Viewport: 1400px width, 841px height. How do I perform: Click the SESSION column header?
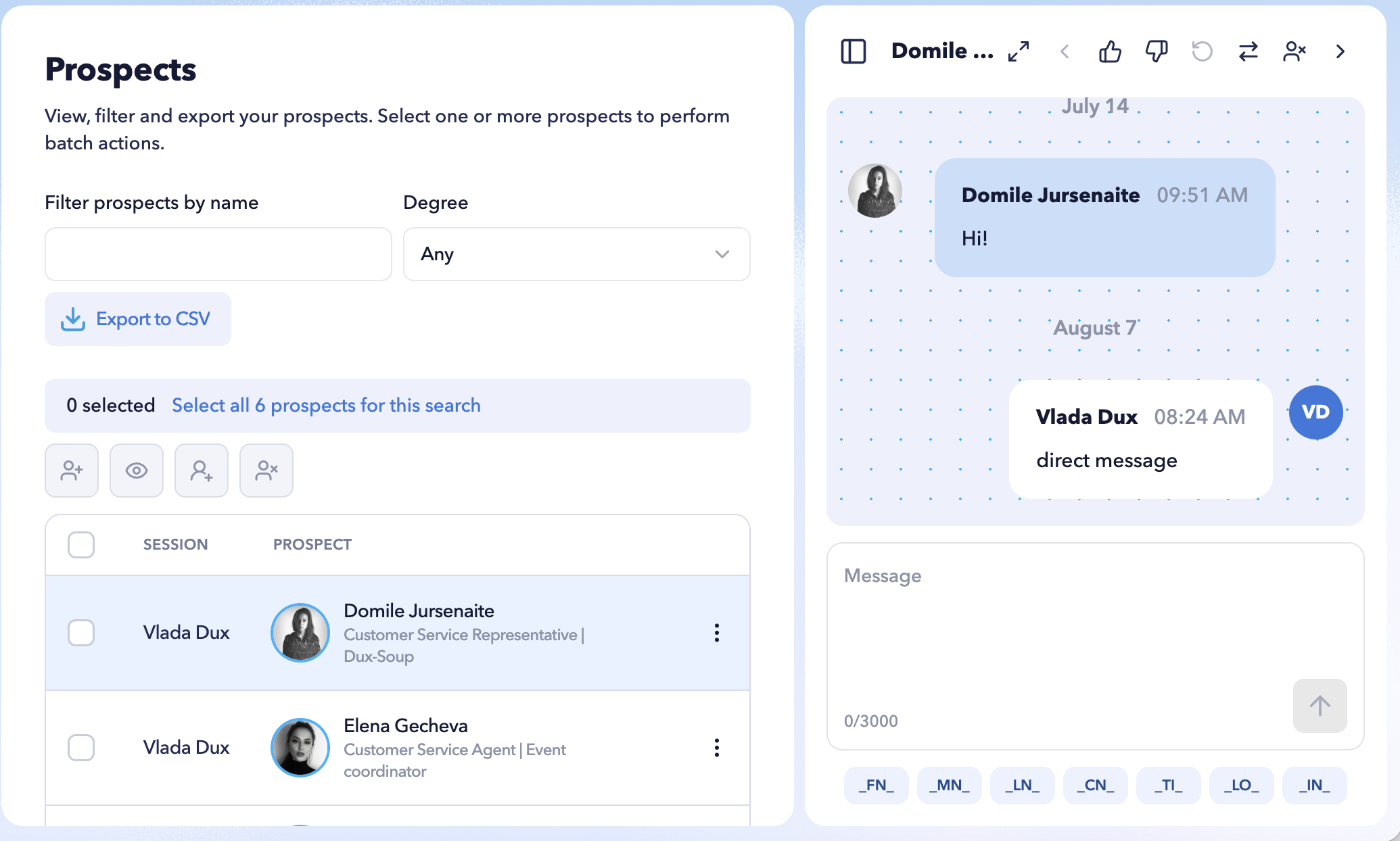[x=176, y=545]
